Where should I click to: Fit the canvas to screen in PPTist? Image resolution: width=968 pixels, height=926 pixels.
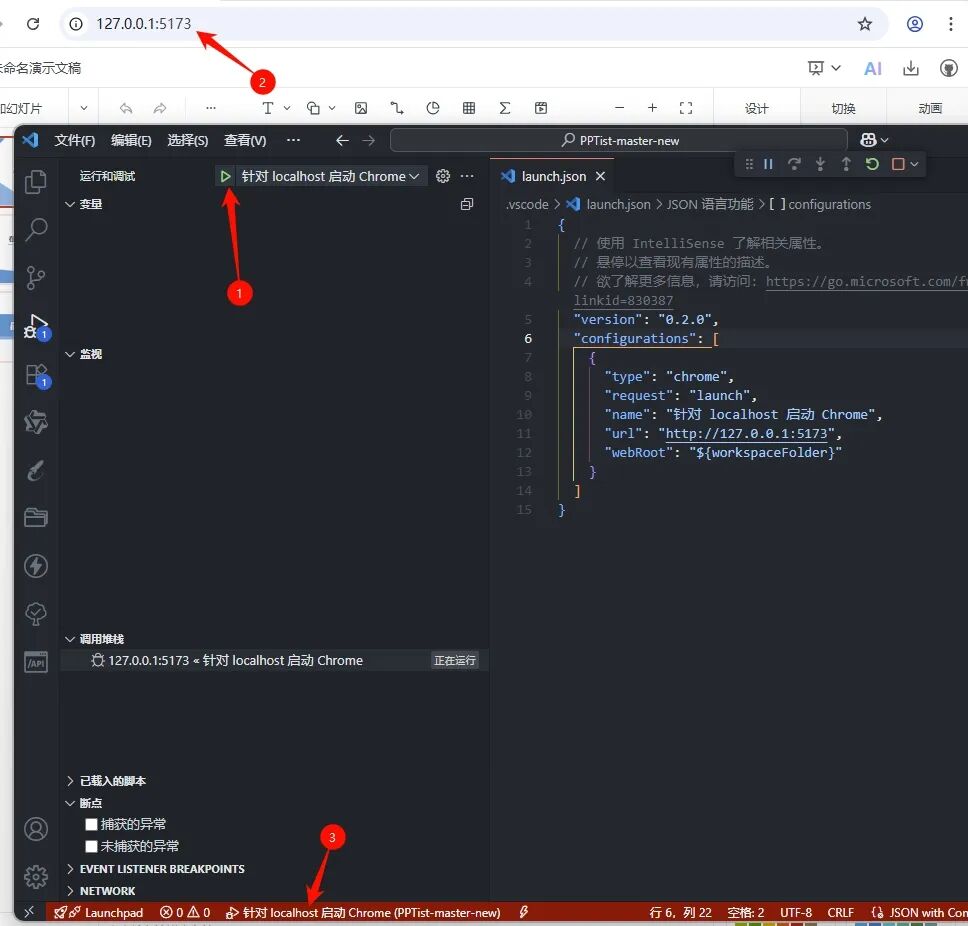[x=685, y=108]
